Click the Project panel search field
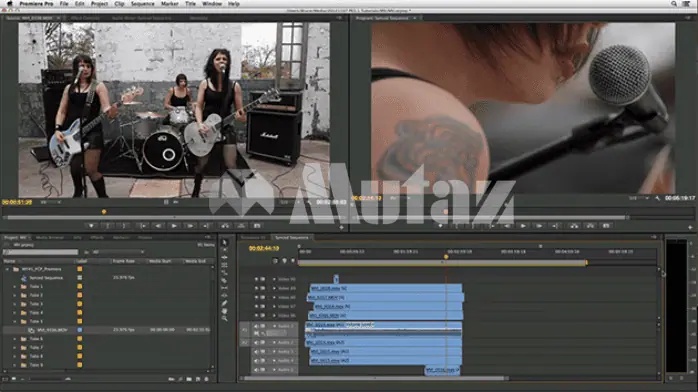 [x=41, y=252]
